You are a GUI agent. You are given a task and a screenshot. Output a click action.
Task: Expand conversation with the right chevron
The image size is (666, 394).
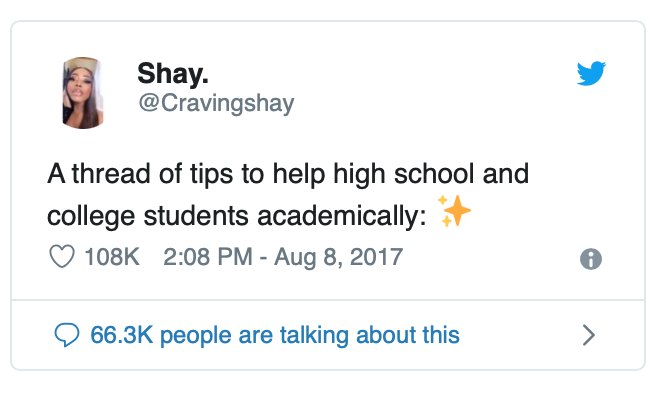pyautogui.click(x=589, y=335)
